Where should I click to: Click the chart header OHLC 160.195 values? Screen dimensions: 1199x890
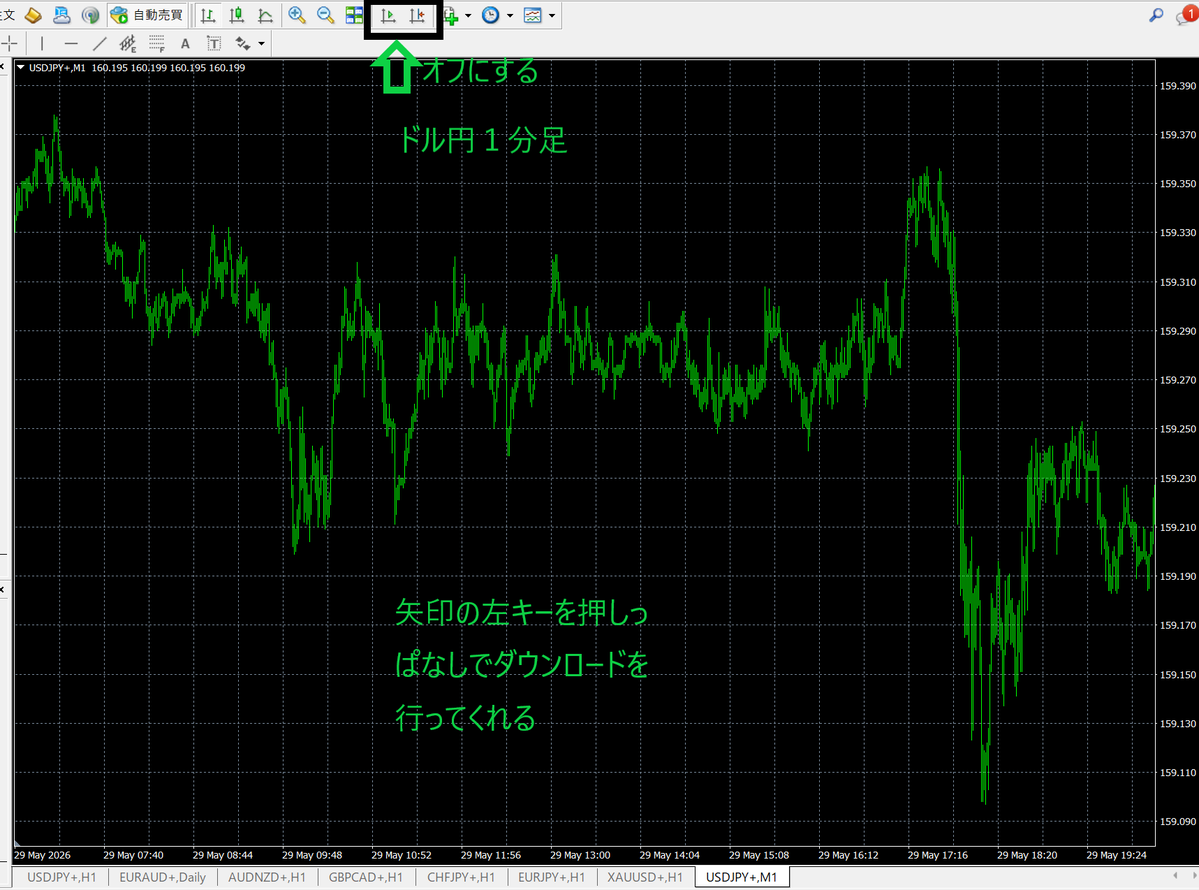168,68
